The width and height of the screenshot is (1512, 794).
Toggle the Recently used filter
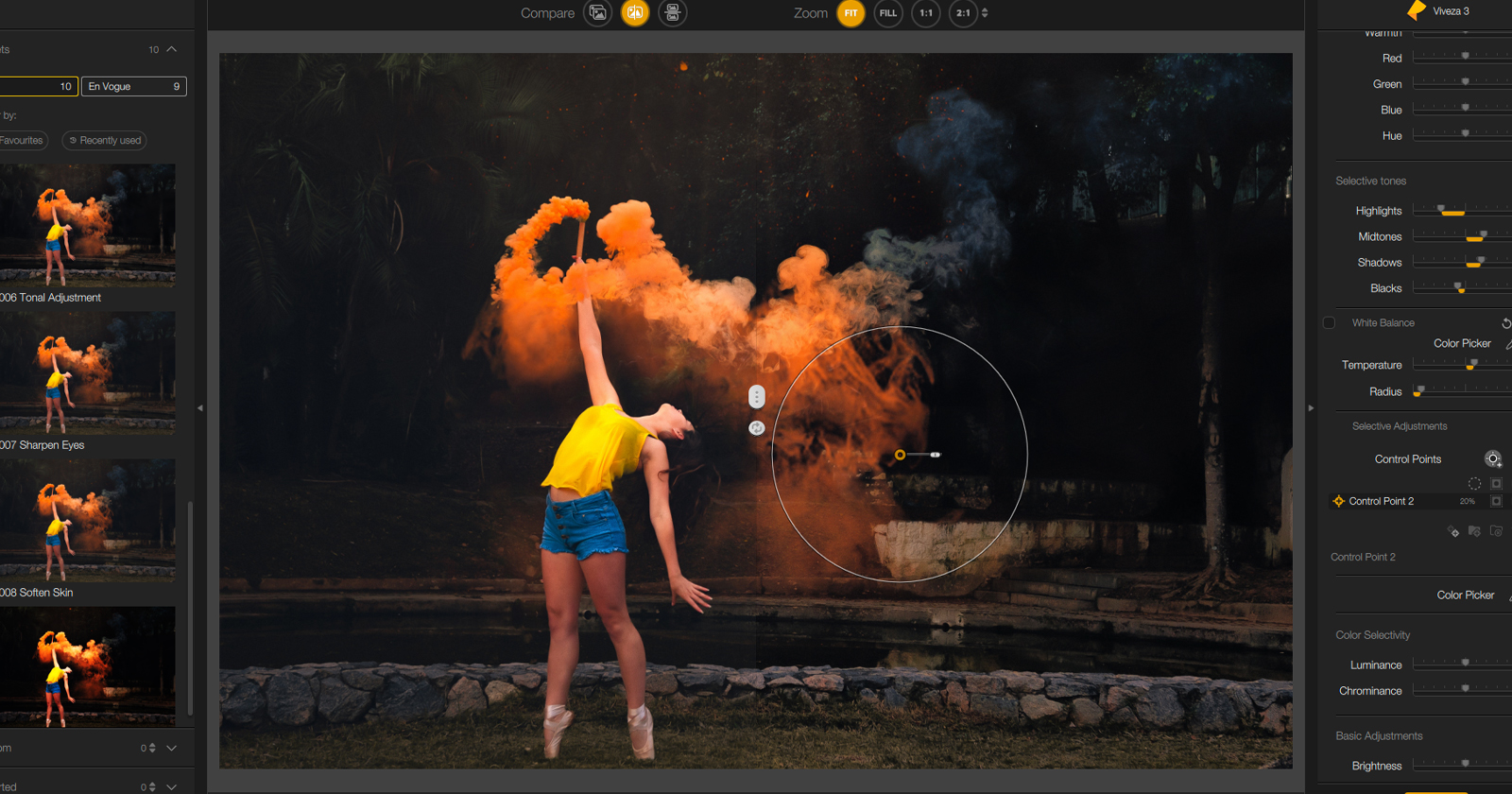pyautogui.click(x=105, y=141)
